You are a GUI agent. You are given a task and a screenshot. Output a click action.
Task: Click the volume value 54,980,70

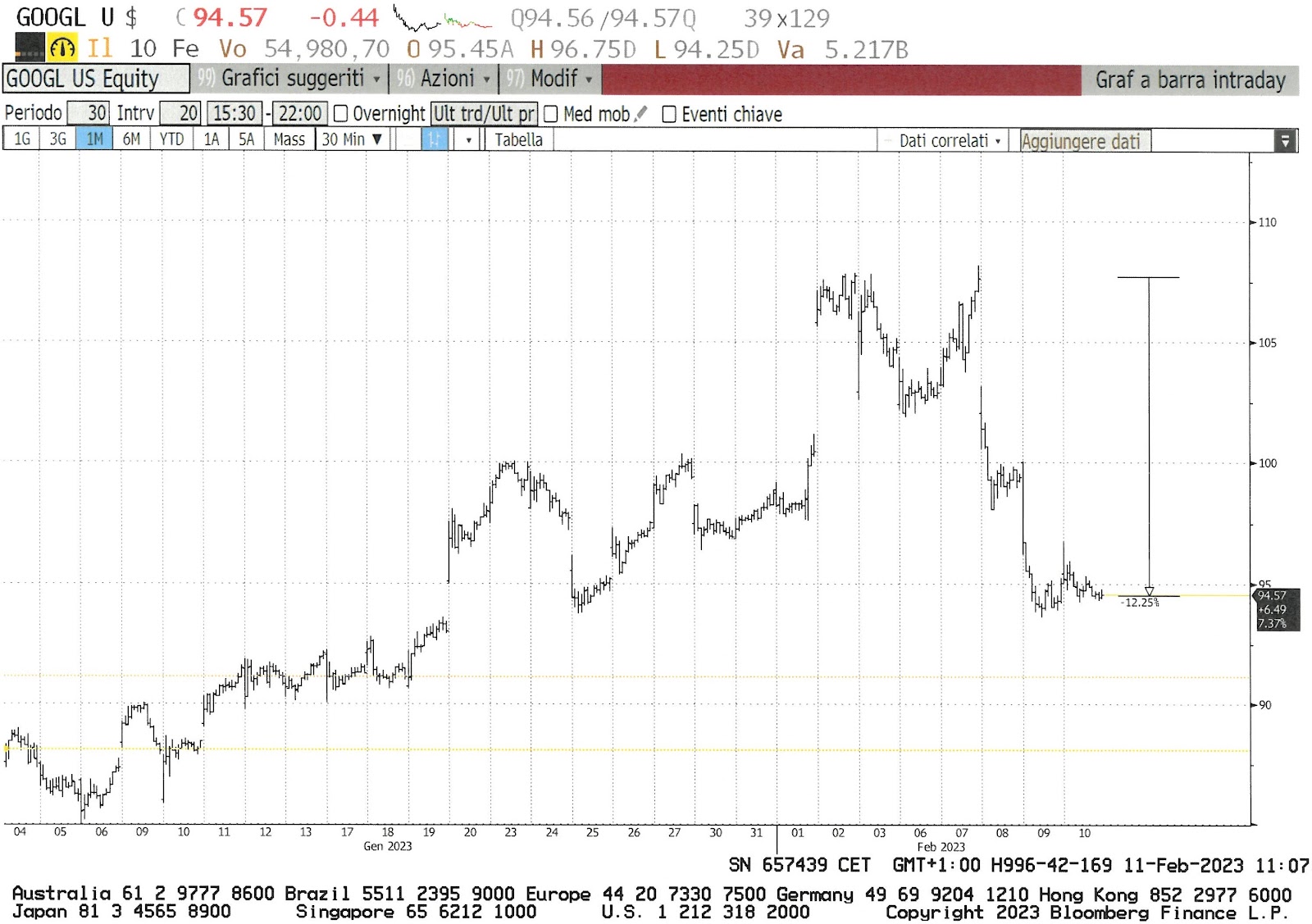(x=326, y=49)
